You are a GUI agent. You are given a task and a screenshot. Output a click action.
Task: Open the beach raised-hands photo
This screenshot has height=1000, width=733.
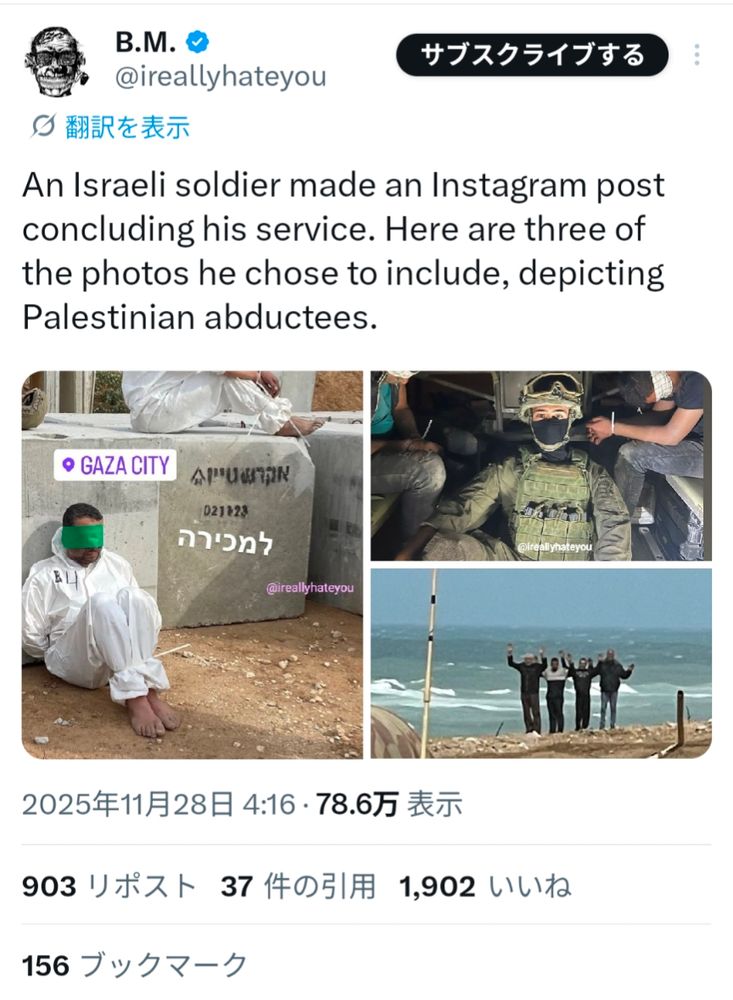541,663
